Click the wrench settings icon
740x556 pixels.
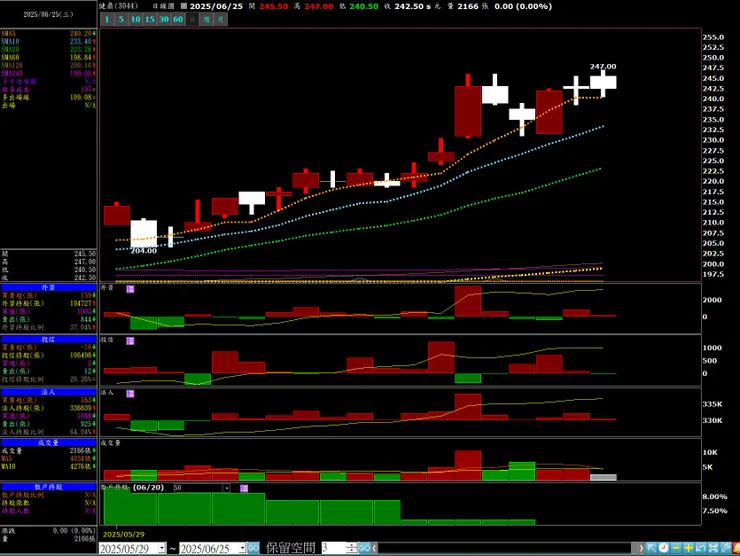click(x=725, y=548)
